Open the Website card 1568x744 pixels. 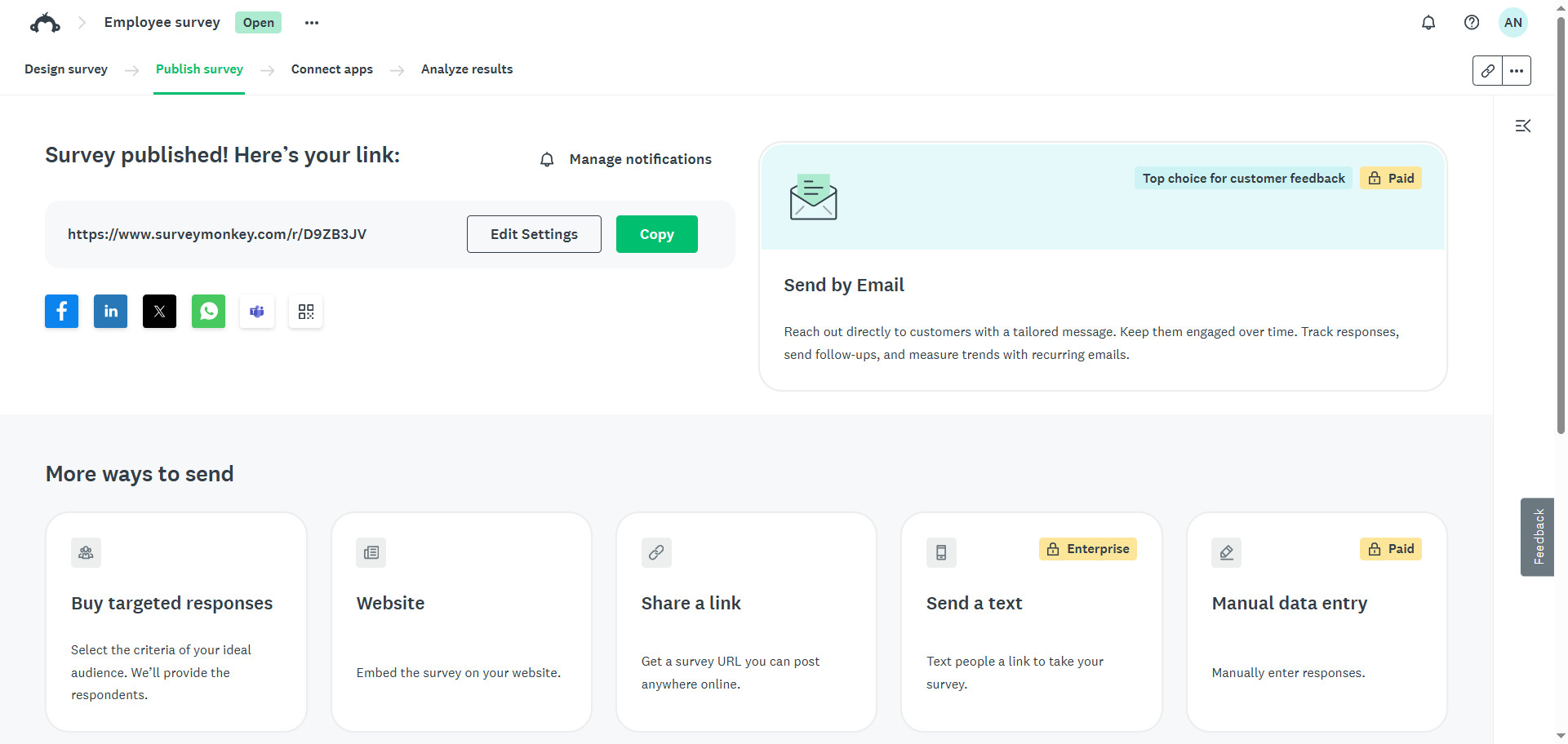pyautogui.click(x=461, y=622)
